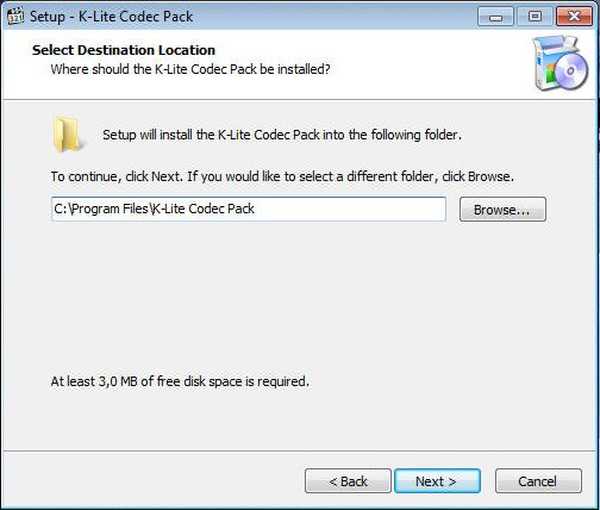
Task: Maximize the Setup window
Action: coord(533,16)
